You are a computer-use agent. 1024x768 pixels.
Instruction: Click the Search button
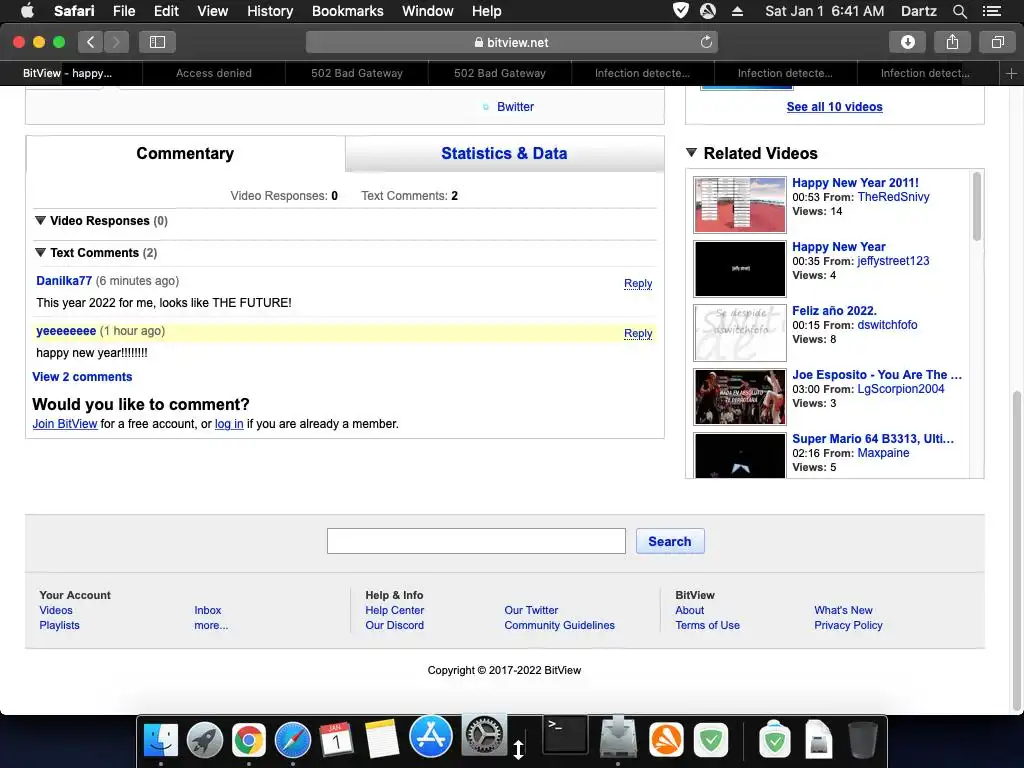tap(670, 541)
